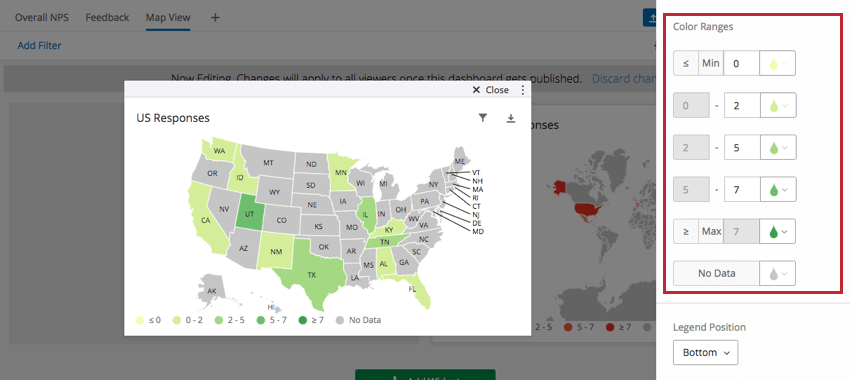
Task: Open color picker for Min range
Action: pos(778,63)
